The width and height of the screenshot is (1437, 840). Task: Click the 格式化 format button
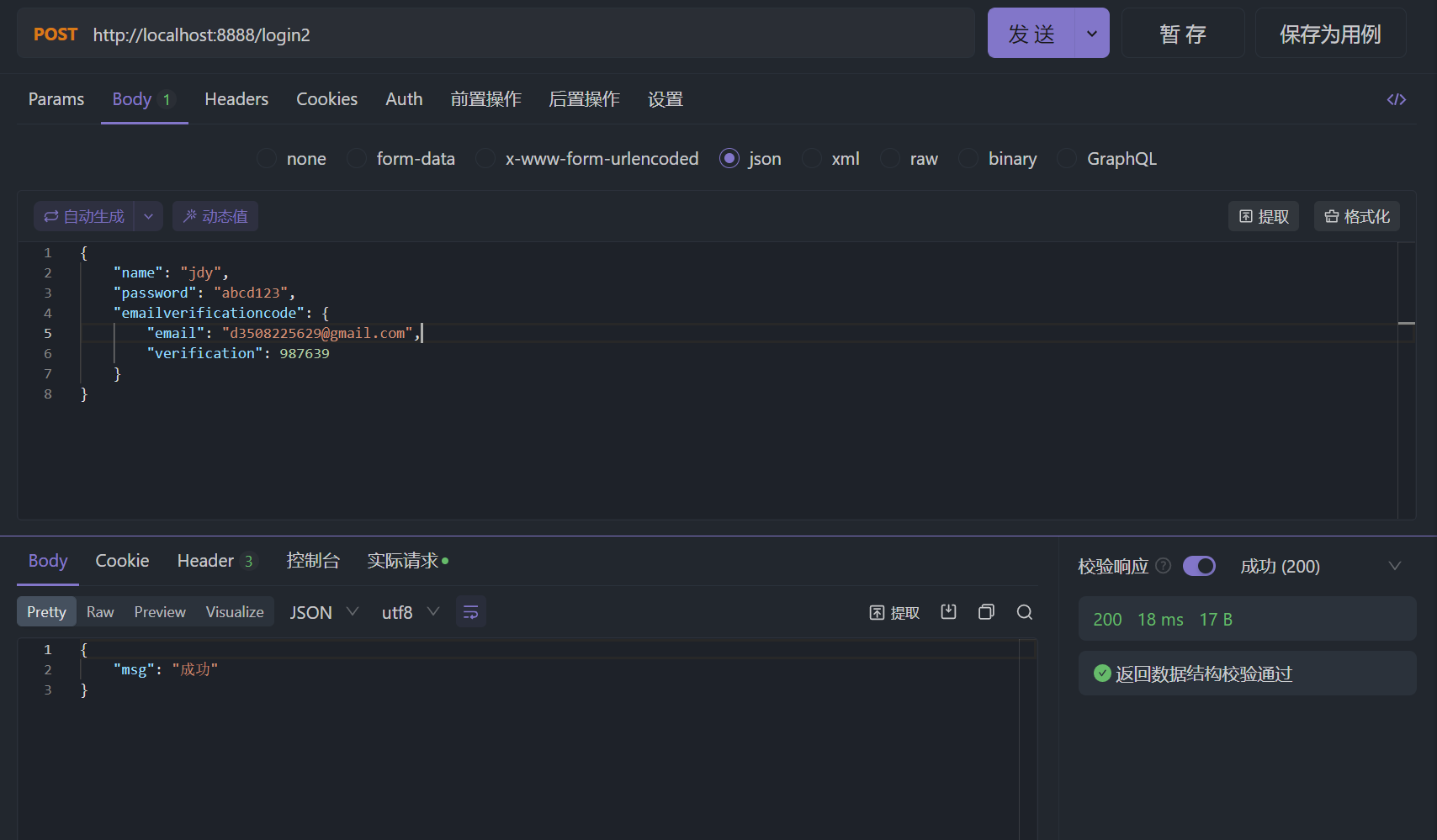1357,216
